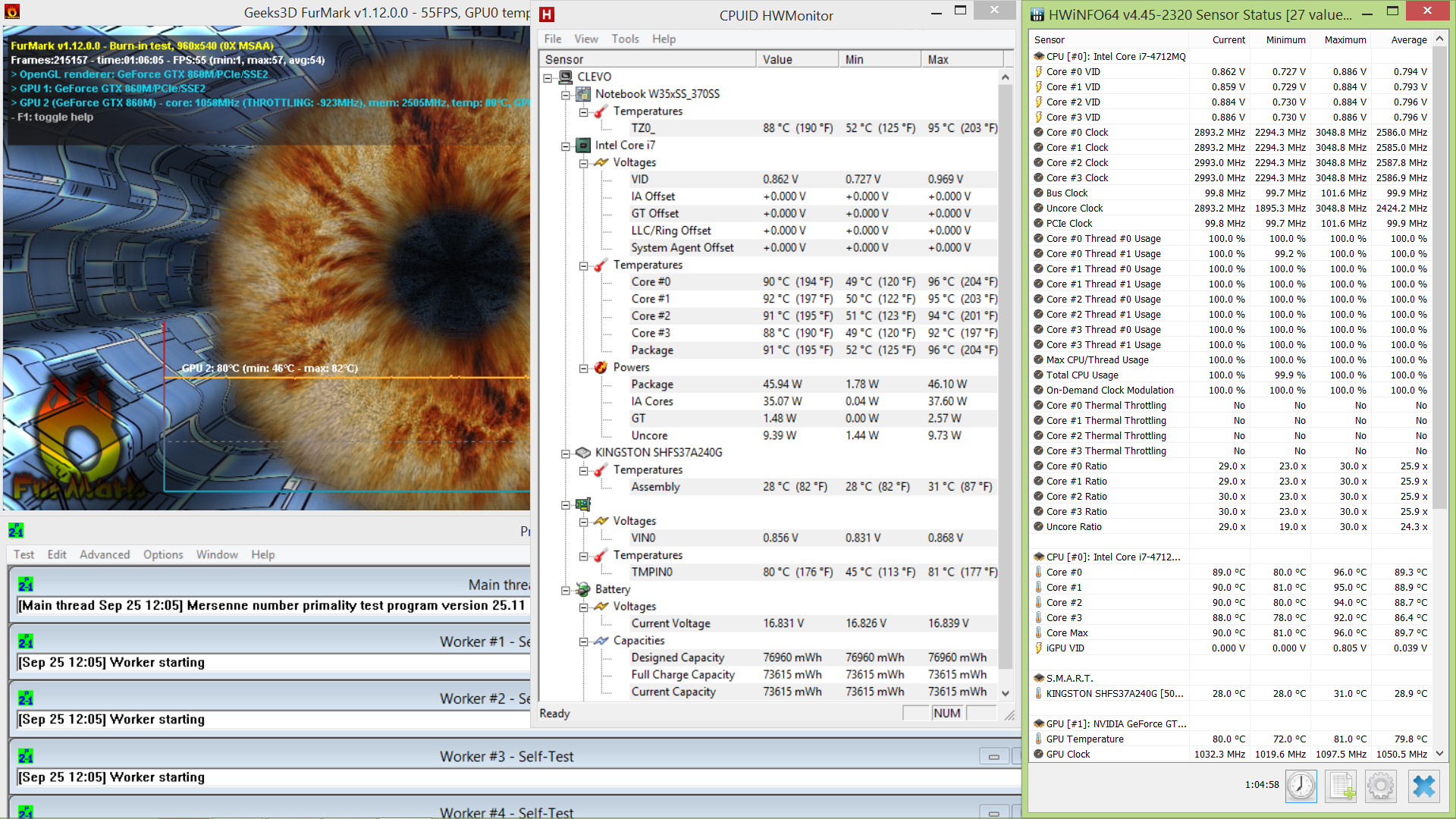Click FurMark title bar flame icon
Viewport: 1456px width, 819px height.
12,12
